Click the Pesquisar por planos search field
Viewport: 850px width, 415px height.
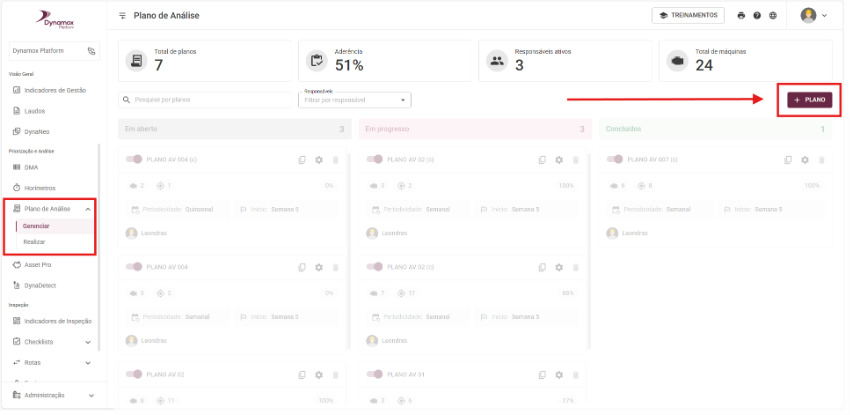click(206, 100)
